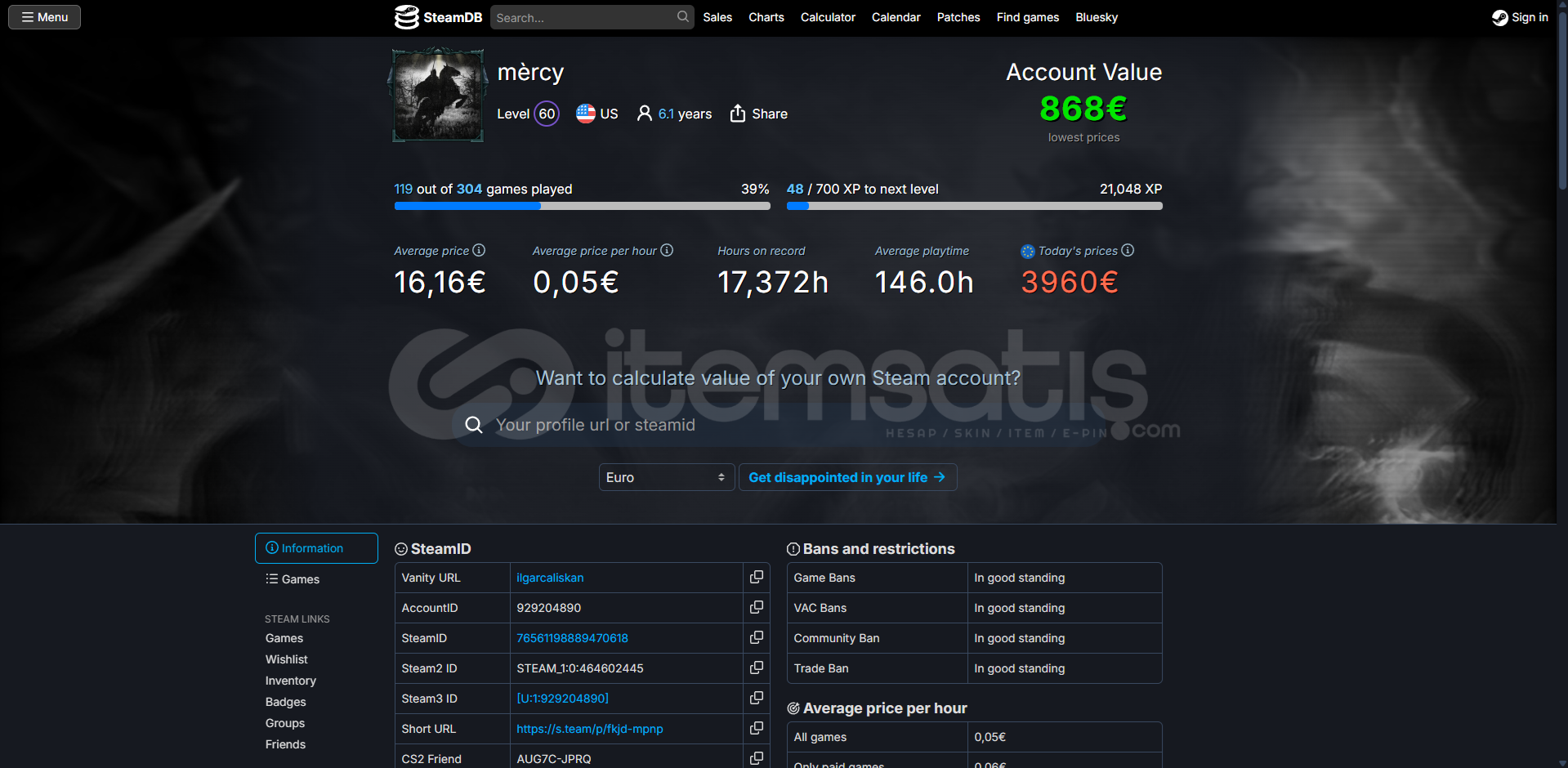Open the Bluesky link
1568x768 pixels.
(1097, 17)
